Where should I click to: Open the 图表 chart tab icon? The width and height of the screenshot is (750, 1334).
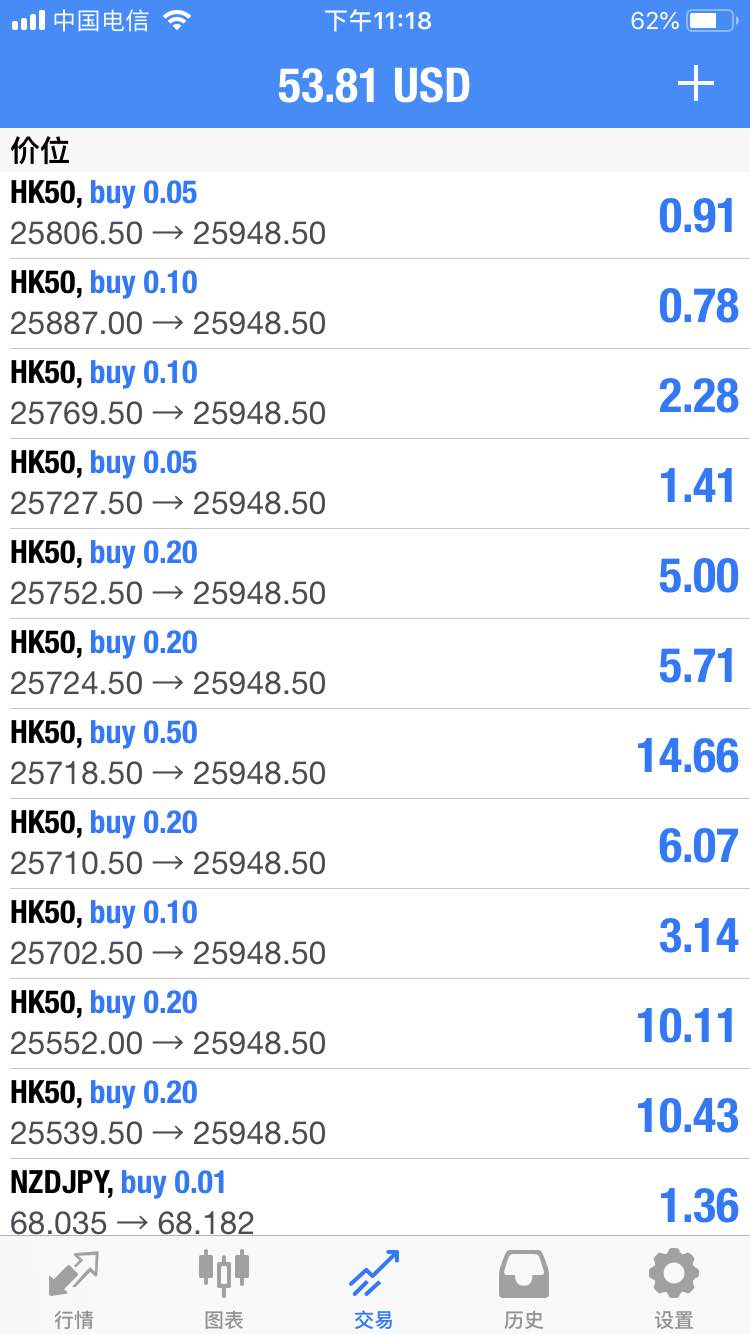[x=224, y=1271]
